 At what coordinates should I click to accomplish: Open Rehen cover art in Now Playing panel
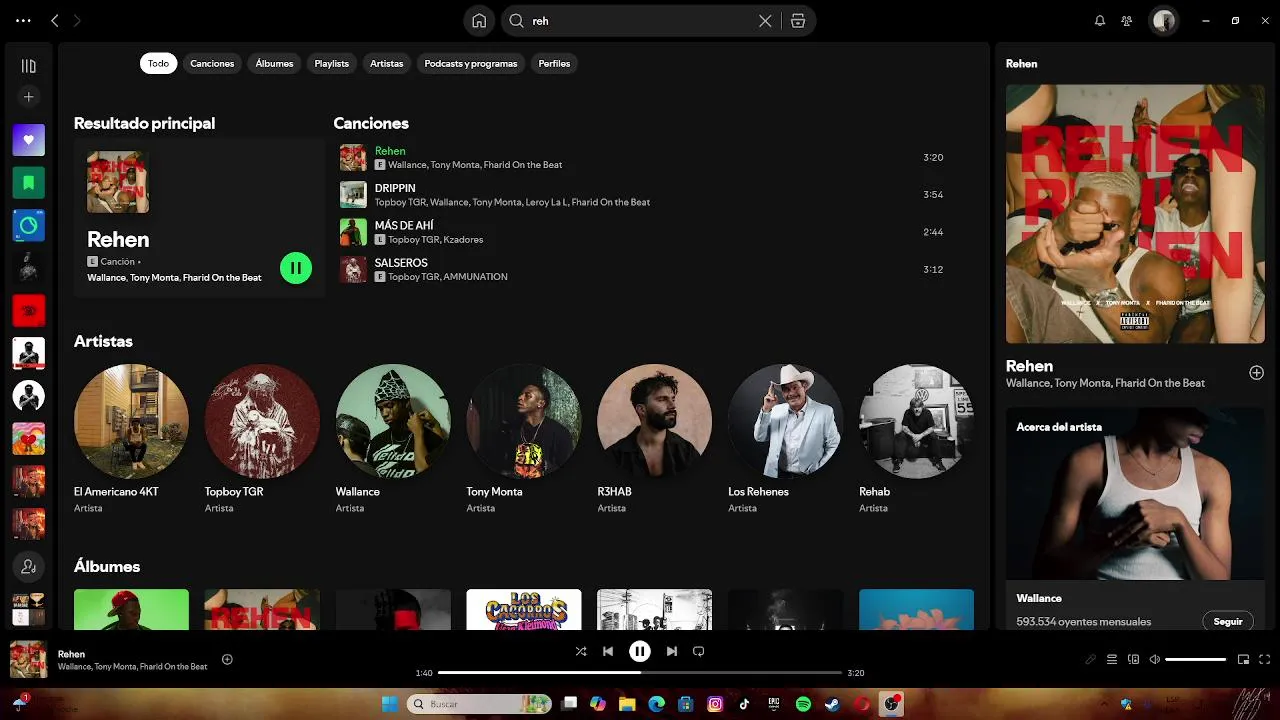[x=1135, y=214]
